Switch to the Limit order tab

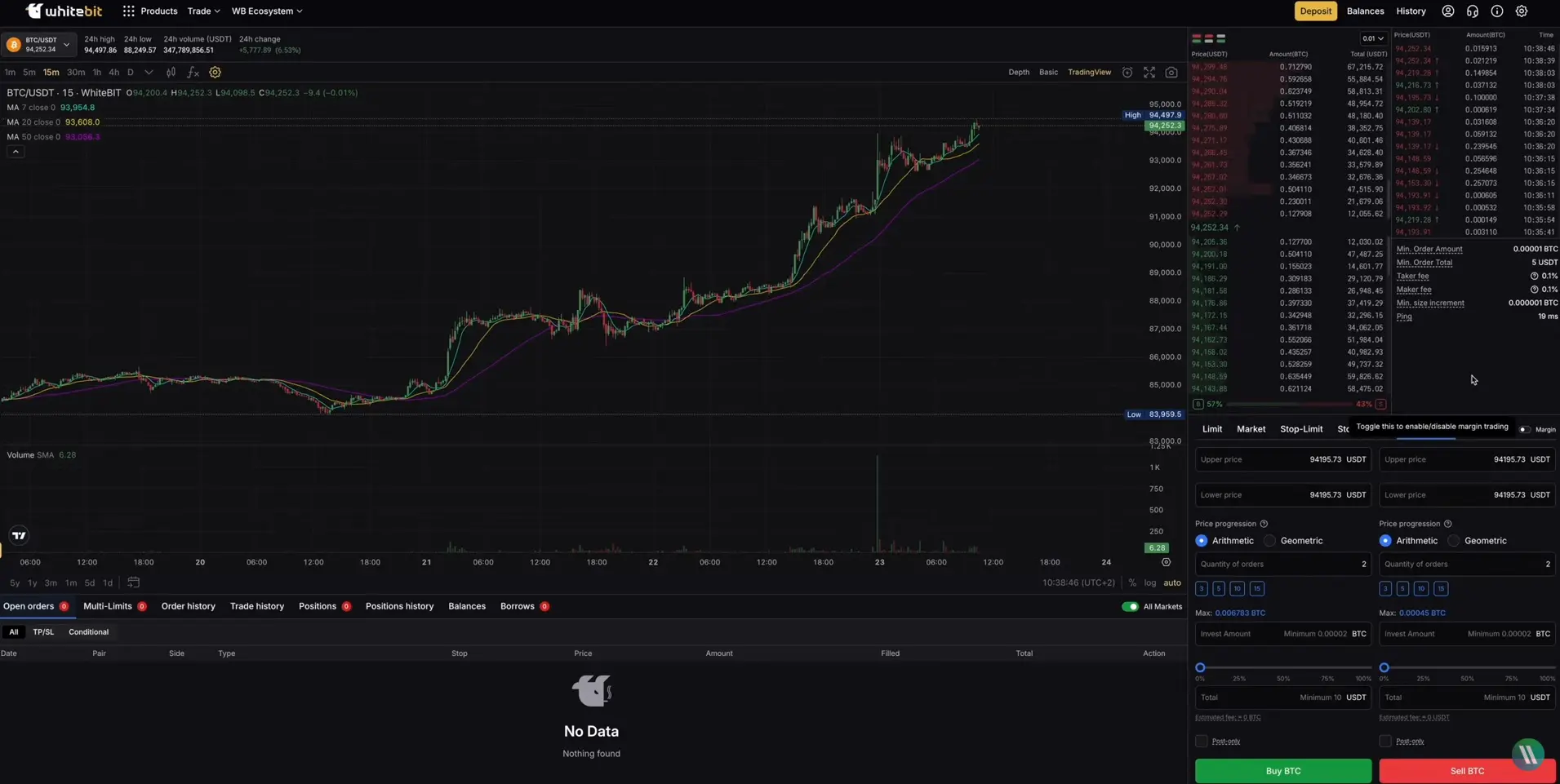(1211, 429)
